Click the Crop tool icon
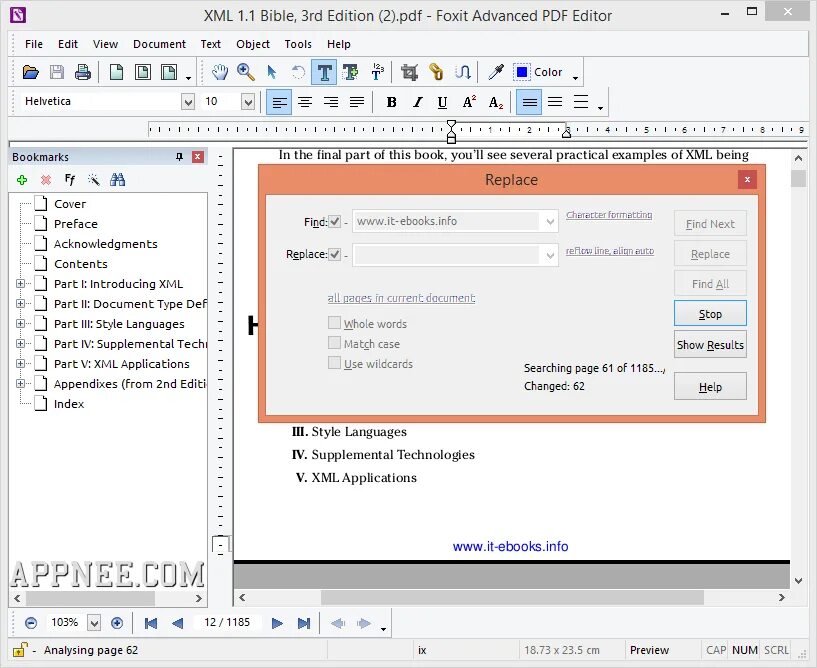 [x=410, y=72]
